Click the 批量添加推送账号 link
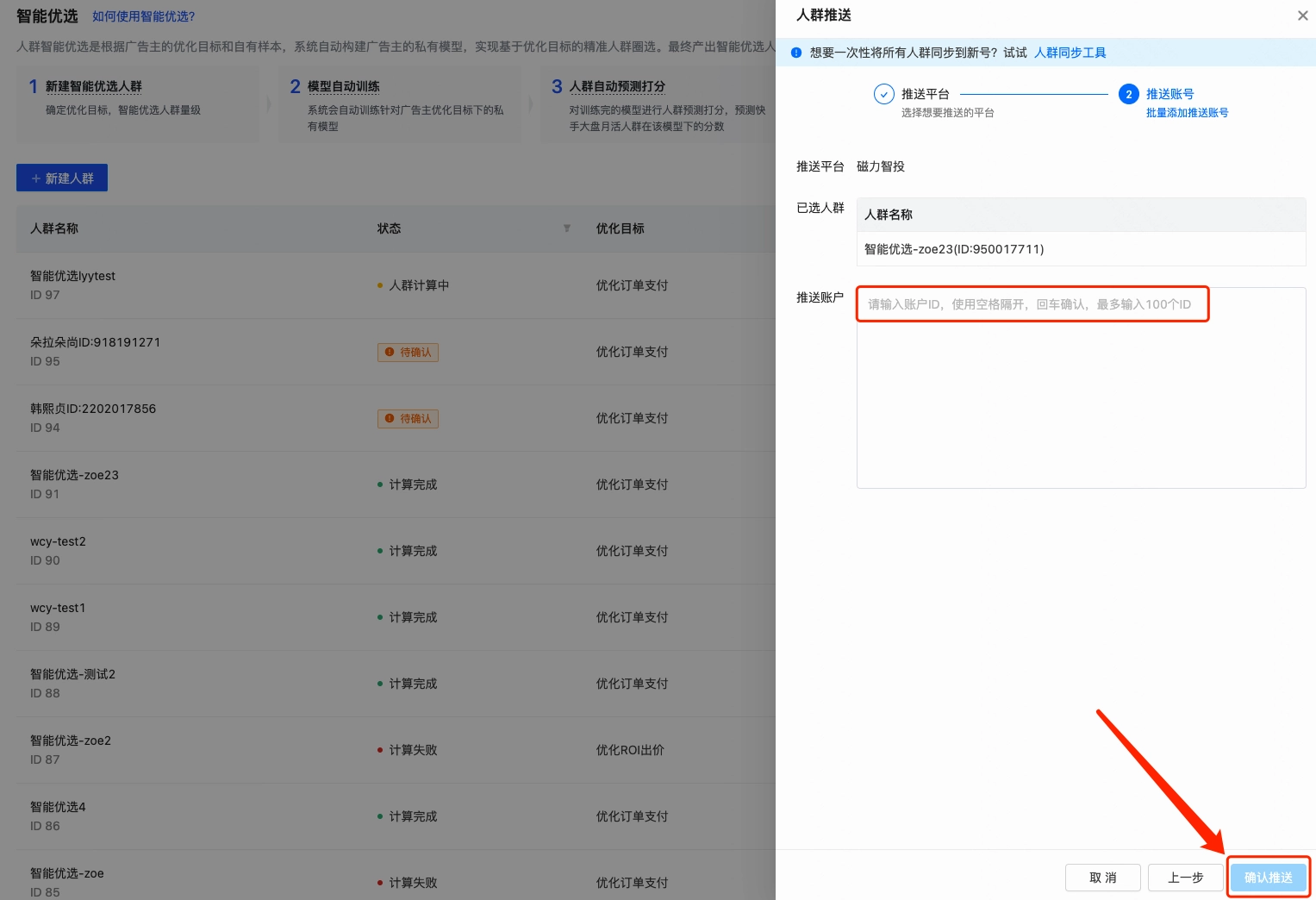1316x900 pixels. pyautogui.click(x=1188, y=112)
